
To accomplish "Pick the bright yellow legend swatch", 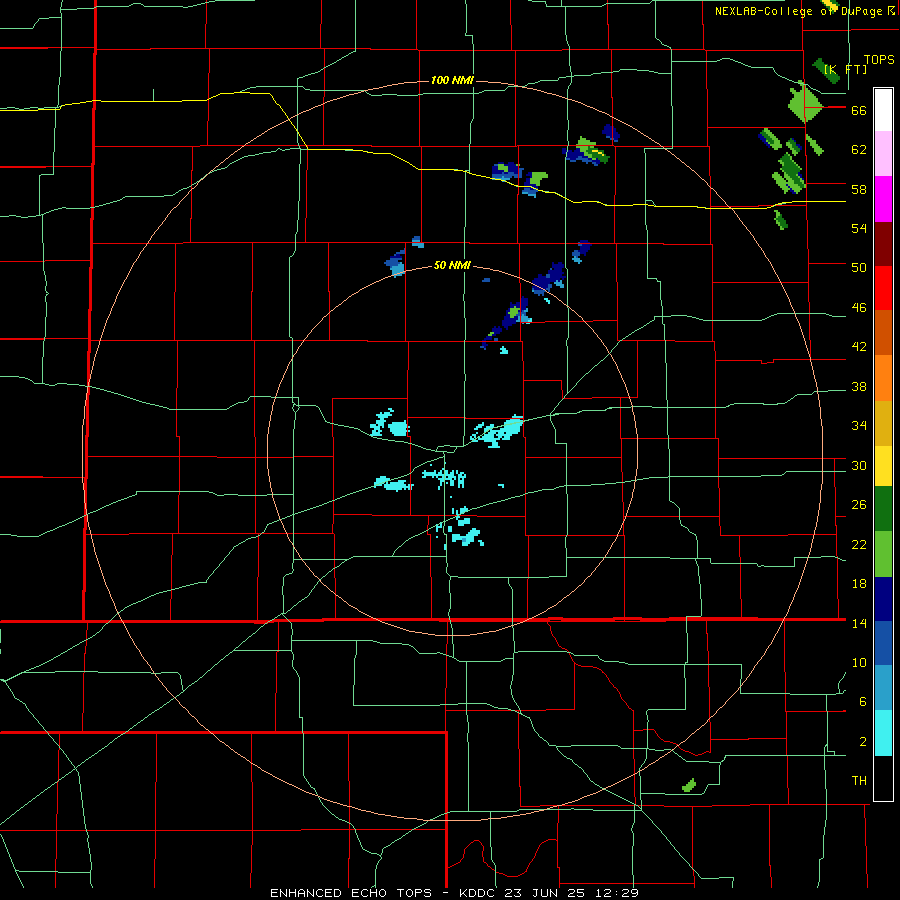I will (883, 466).
